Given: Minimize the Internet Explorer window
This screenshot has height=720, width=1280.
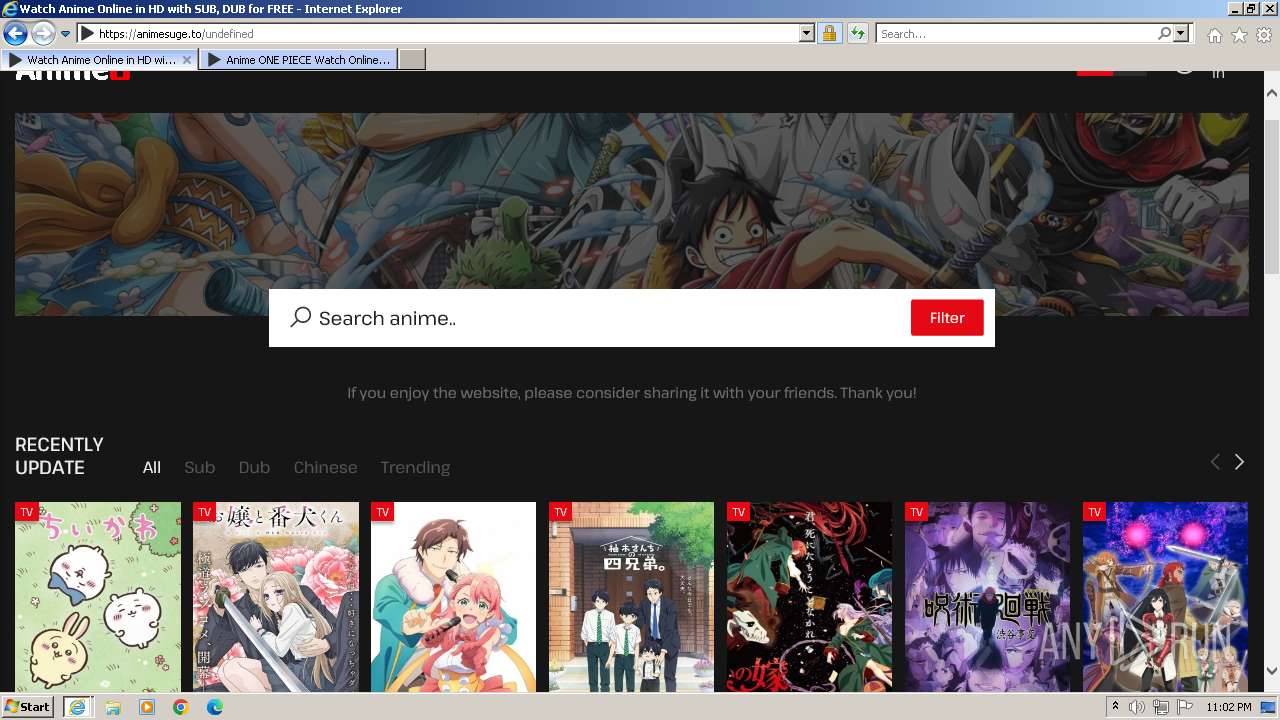Looking at the screenshot, I should [1234, 9].
